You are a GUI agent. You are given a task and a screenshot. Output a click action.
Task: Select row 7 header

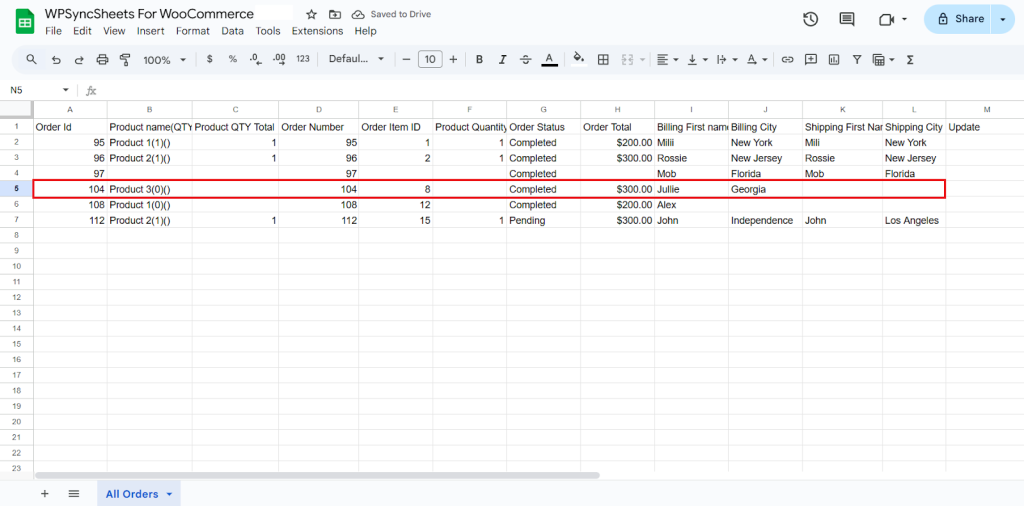click(x=16, y=221)
